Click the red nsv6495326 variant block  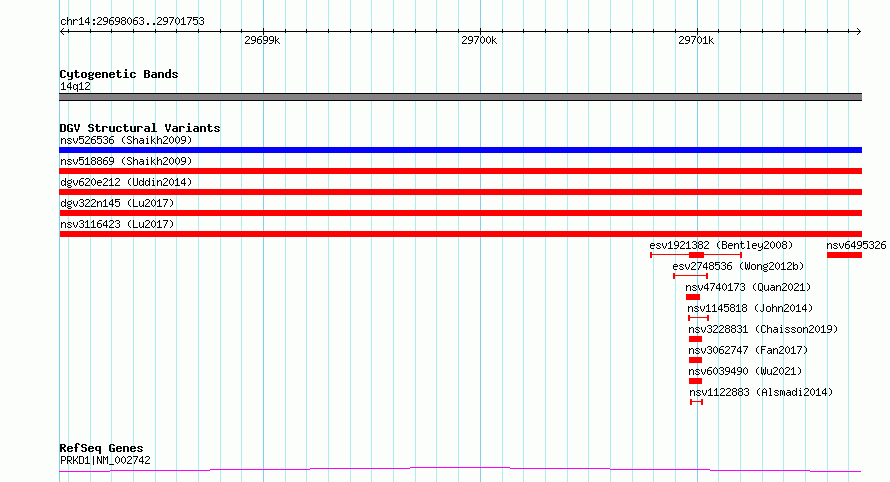pos(845,255)
